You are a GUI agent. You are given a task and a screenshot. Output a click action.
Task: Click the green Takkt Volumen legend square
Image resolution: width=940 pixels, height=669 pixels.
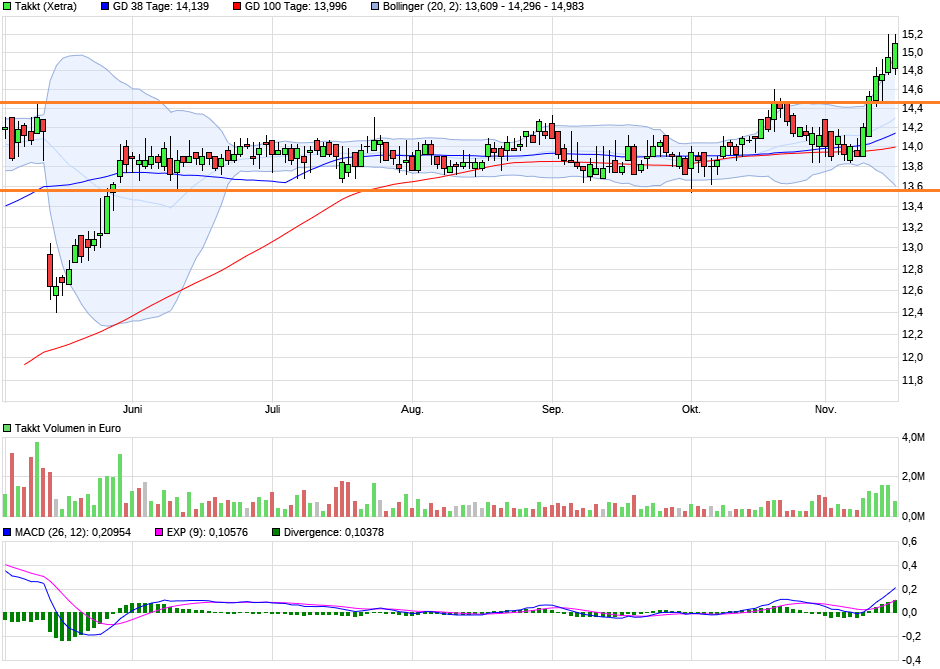coord(8,427)
